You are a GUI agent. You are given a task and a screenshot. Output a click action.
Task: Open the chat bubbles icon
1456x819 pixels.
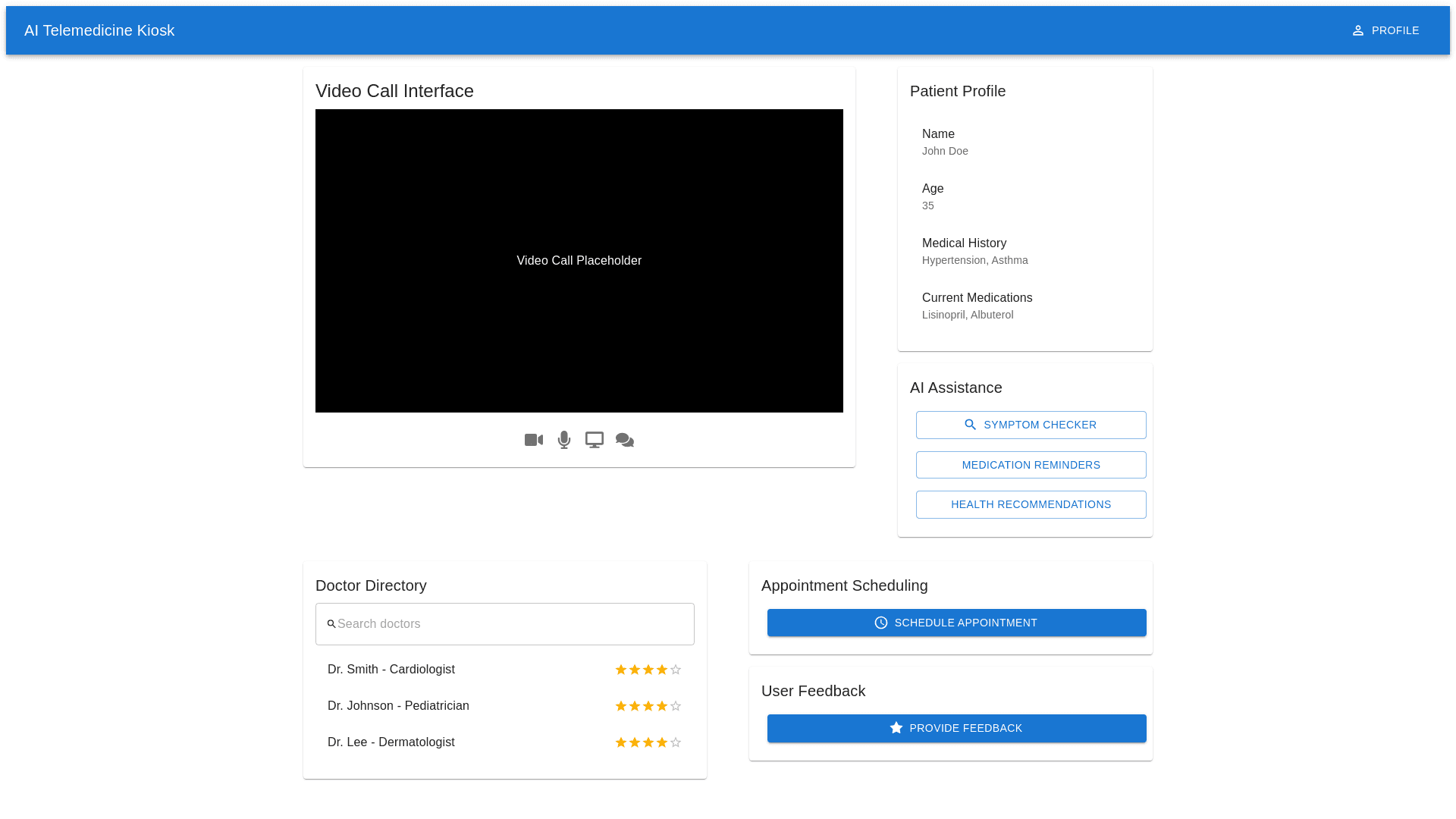625,440
